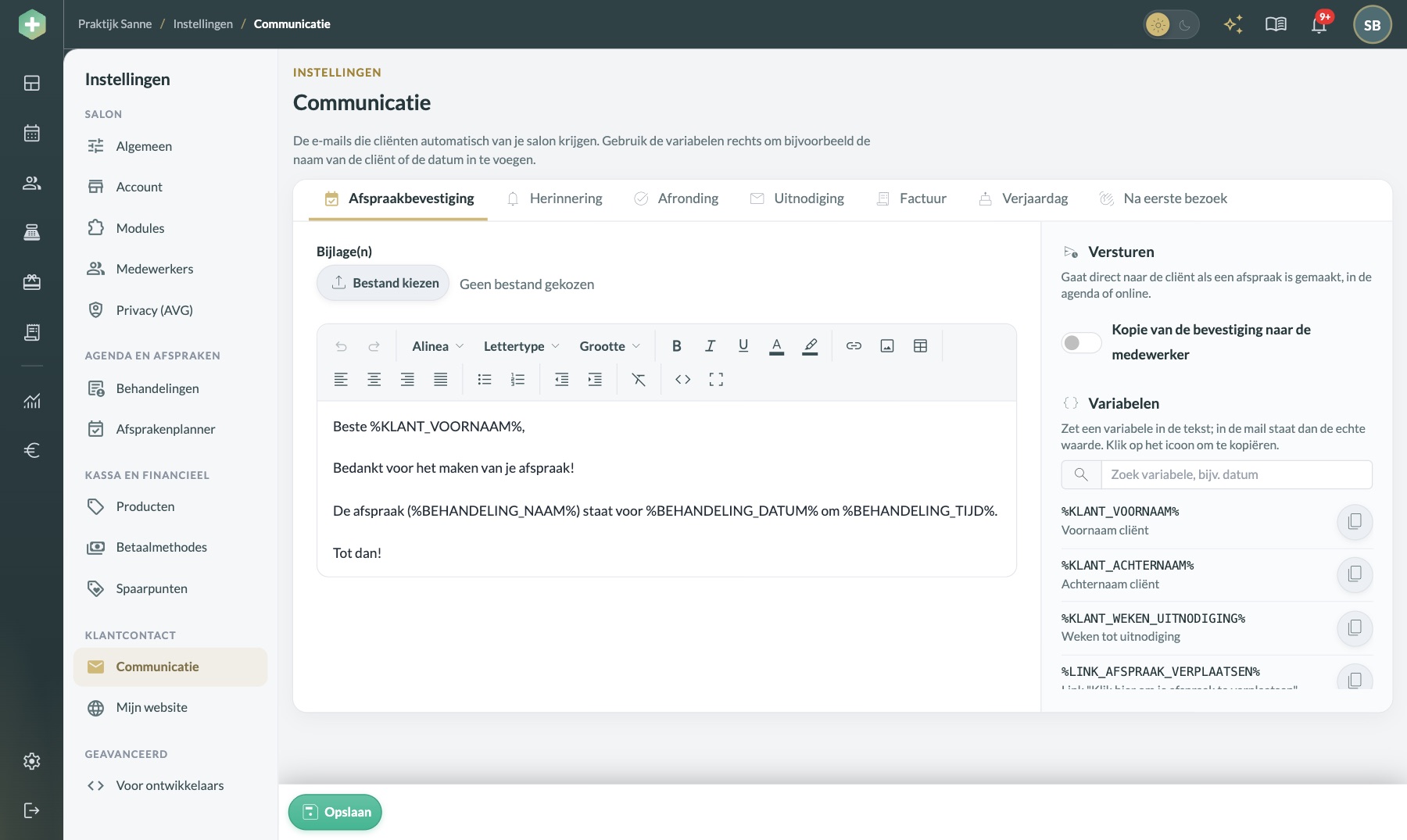Apply italic formatting in editor
The height and width of the screenshot is (840, 1407).
tap(710, 345)
